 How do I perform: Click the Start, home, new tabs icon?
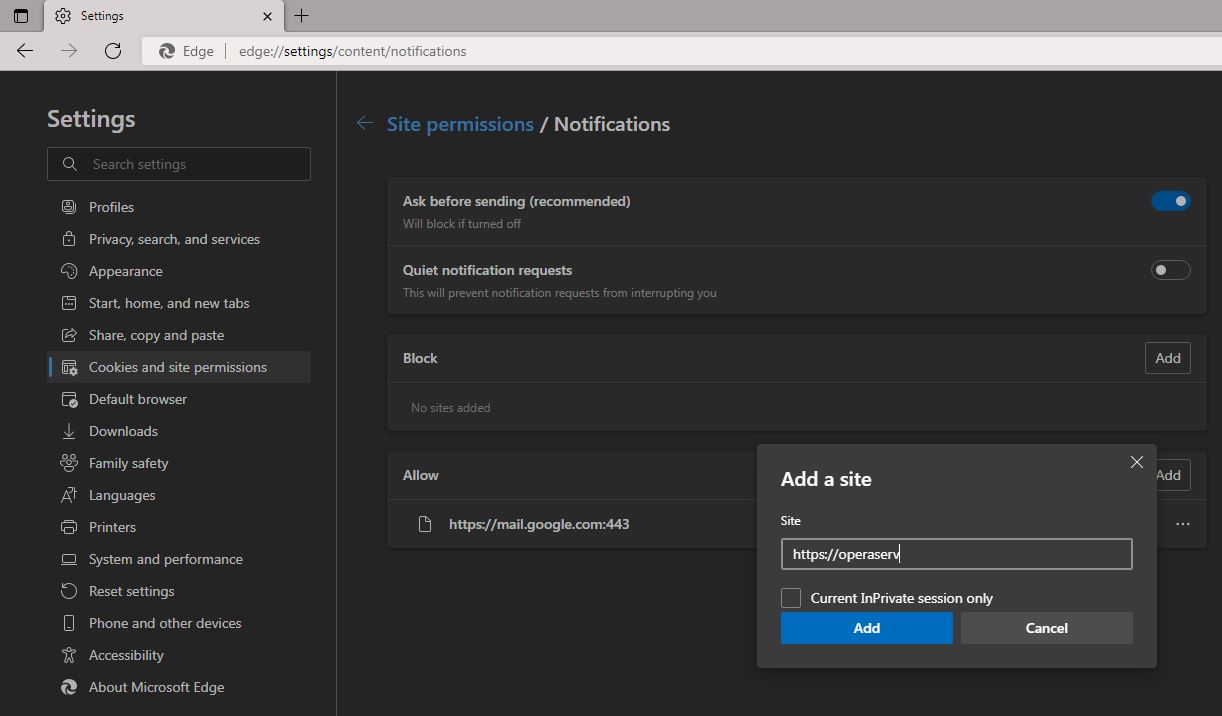point(69,303)
